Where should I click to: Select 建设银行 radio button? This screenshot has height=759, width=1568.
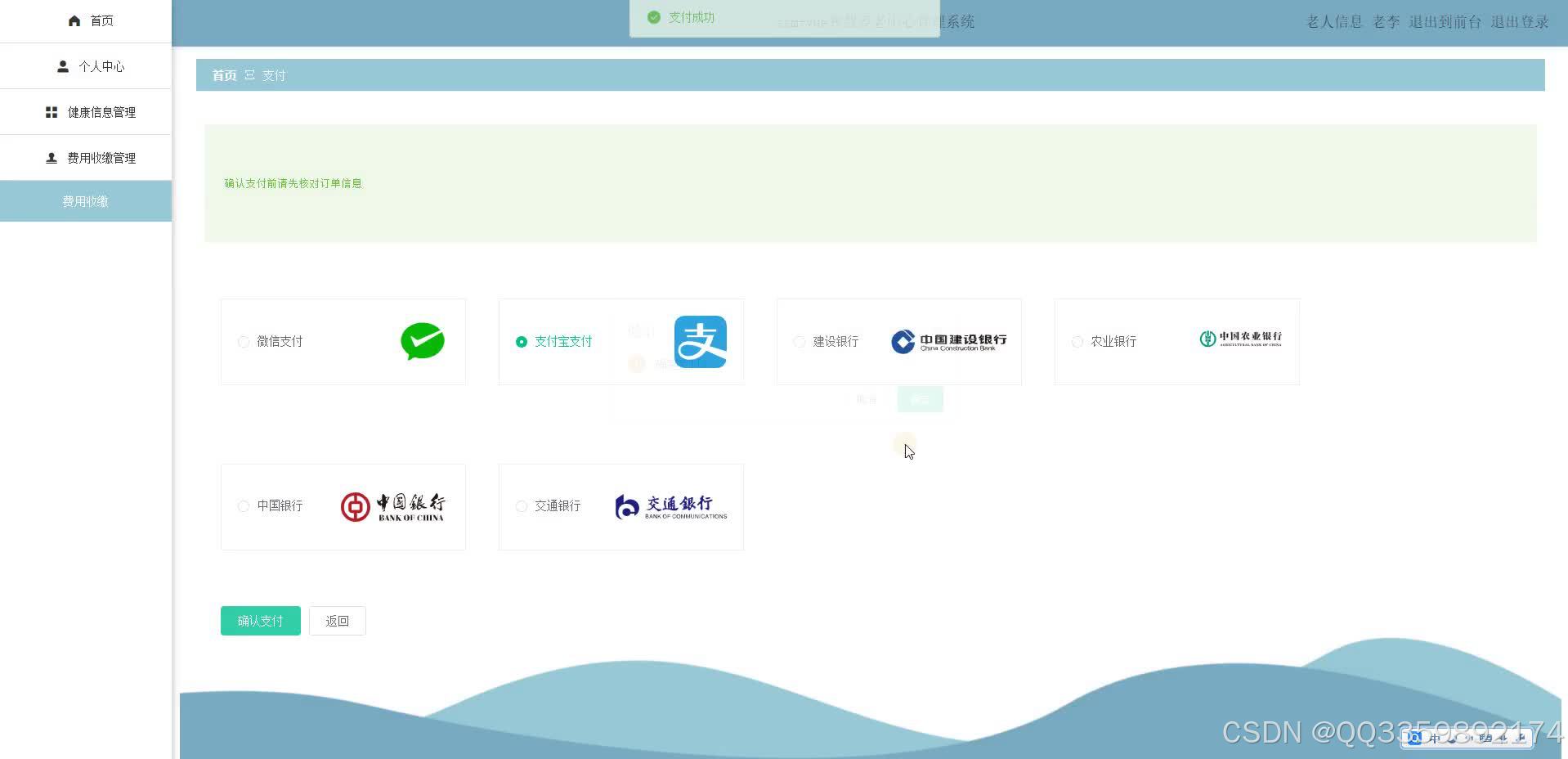coord(800,342)
